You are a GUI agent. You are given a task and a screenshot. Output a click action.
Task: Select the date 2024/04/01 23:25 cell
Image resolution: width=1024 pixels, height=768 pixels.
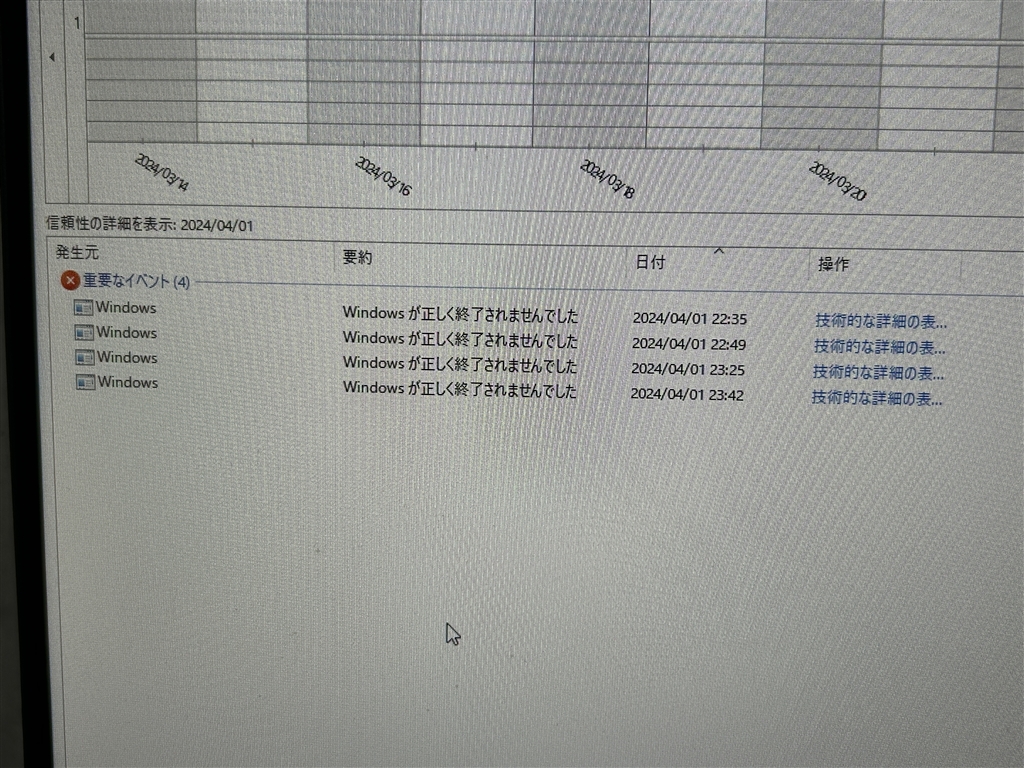tap(688, 370)
